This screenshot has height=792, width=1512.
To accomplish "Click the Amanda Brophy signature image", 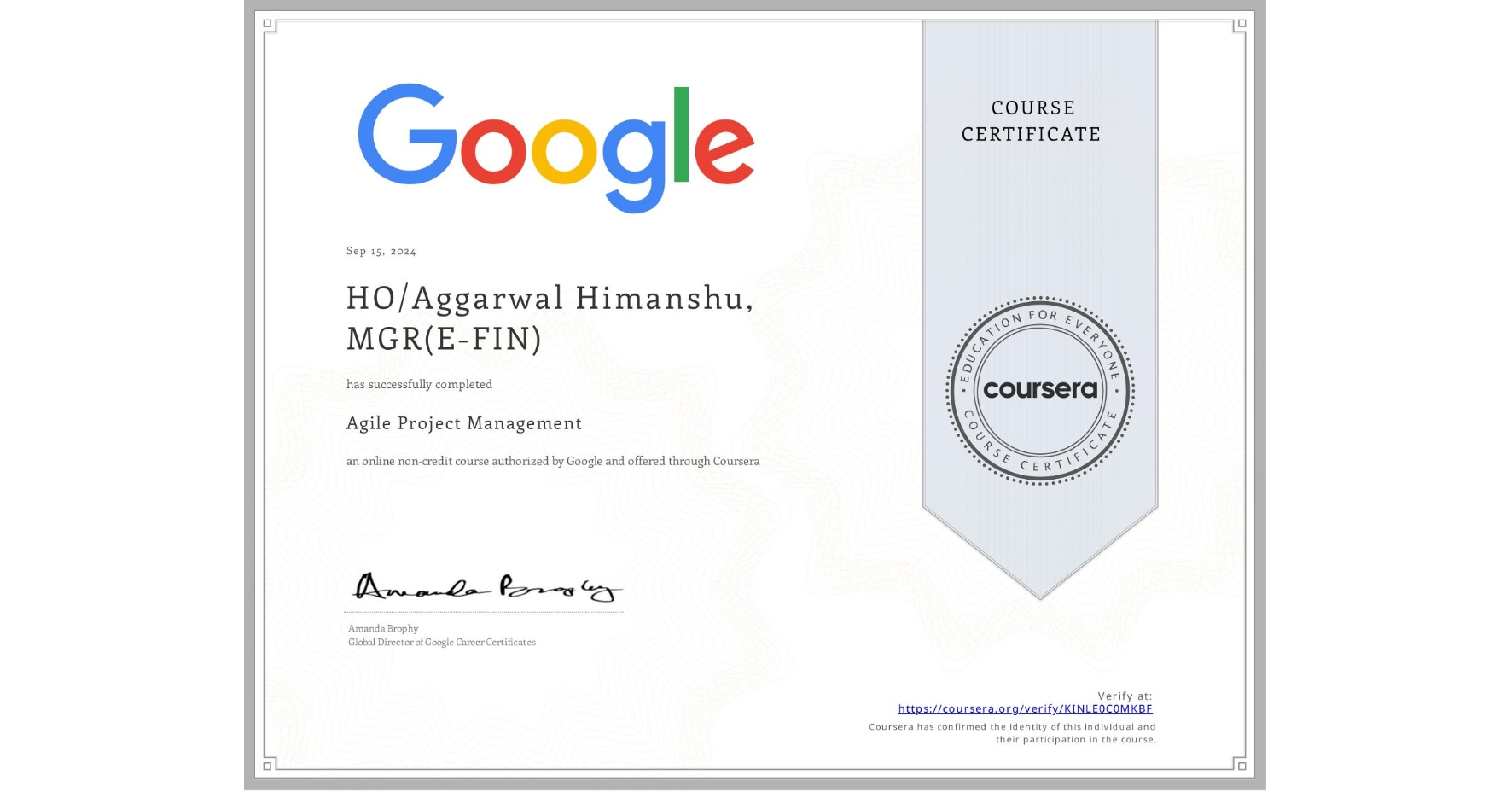I will tap(486, 587).
